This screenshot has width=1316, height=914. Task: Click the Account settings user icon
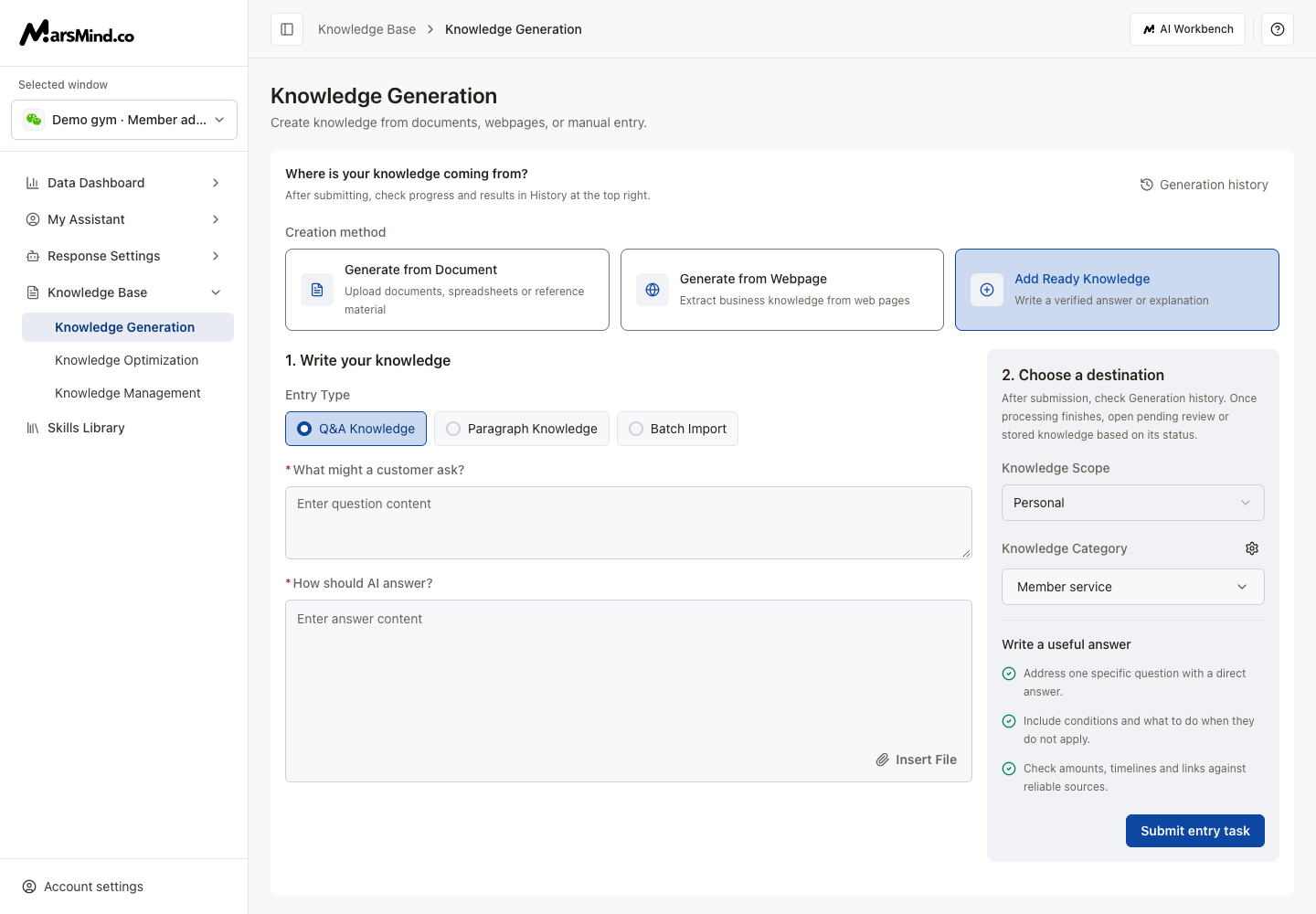[29, 887]
